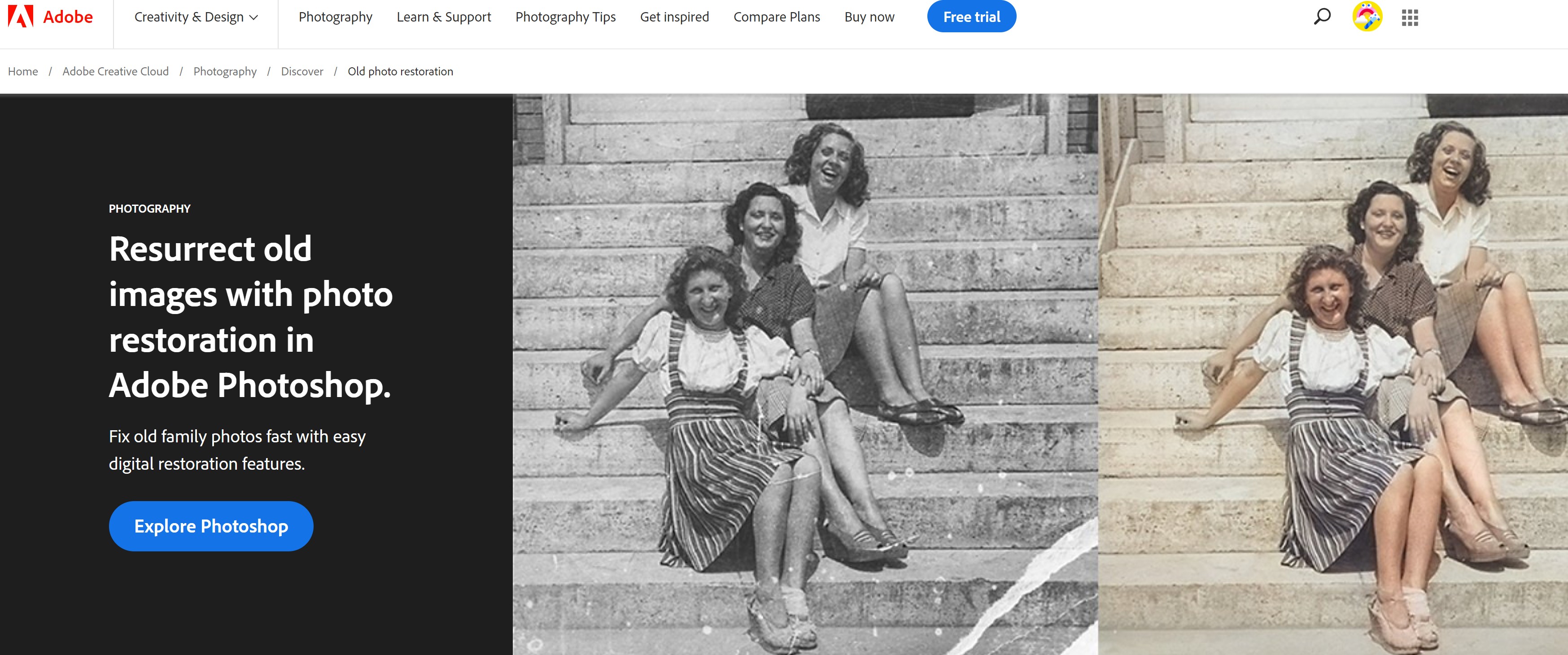Open the Photography Tips menu item
Viewport: 1568px width, 655px height.
click(565, 17)
